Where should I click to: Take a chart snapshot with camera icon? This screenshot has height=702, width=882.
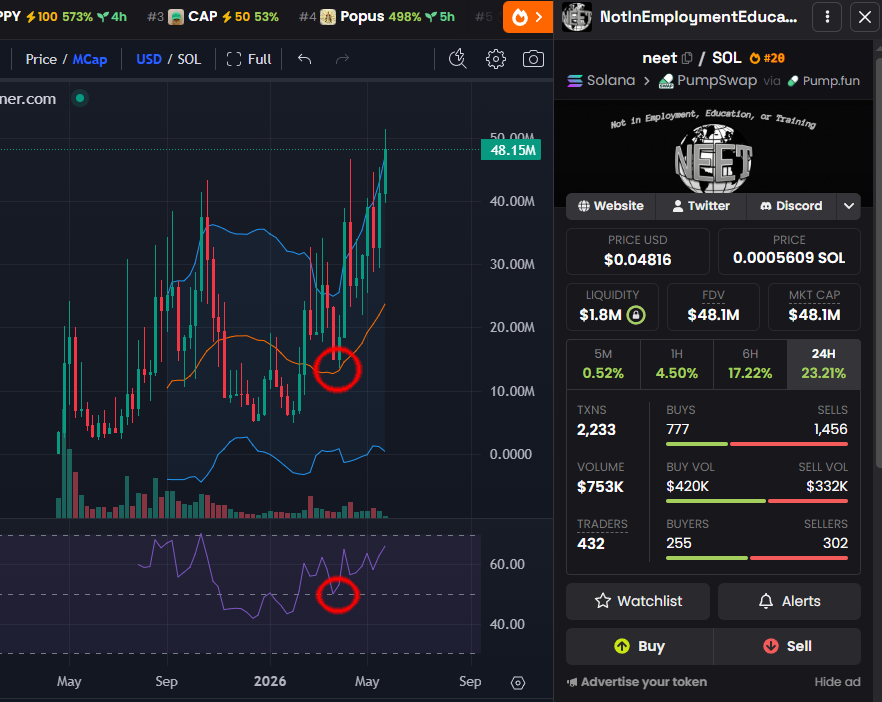(x=533, y=59)
